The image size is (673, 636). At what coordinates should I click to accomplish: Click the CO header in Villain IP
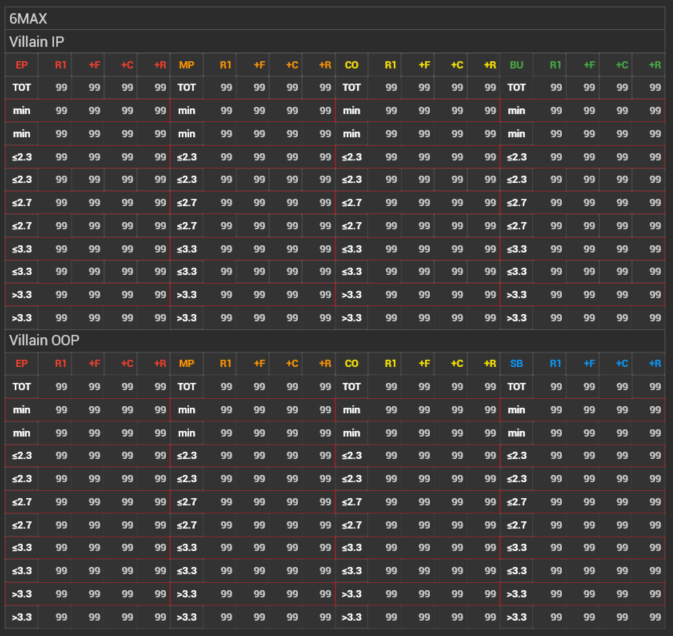coord(352,65)
